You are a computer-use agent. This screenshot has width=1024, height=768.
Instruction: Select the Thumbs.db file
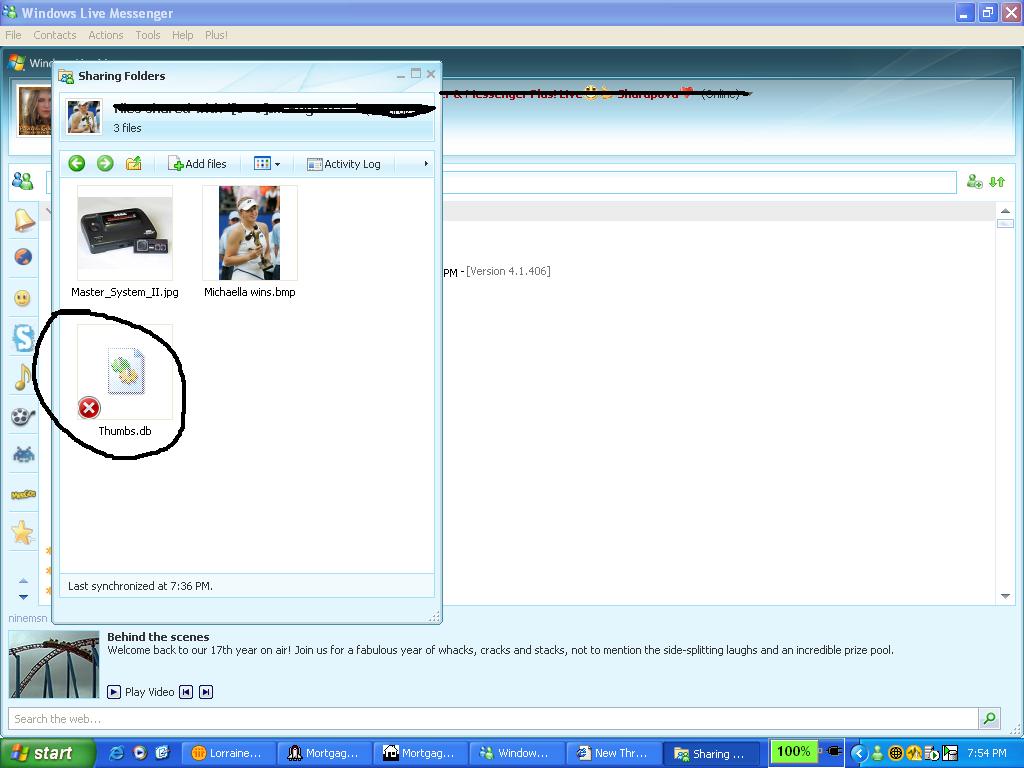[x=125, y=381]
